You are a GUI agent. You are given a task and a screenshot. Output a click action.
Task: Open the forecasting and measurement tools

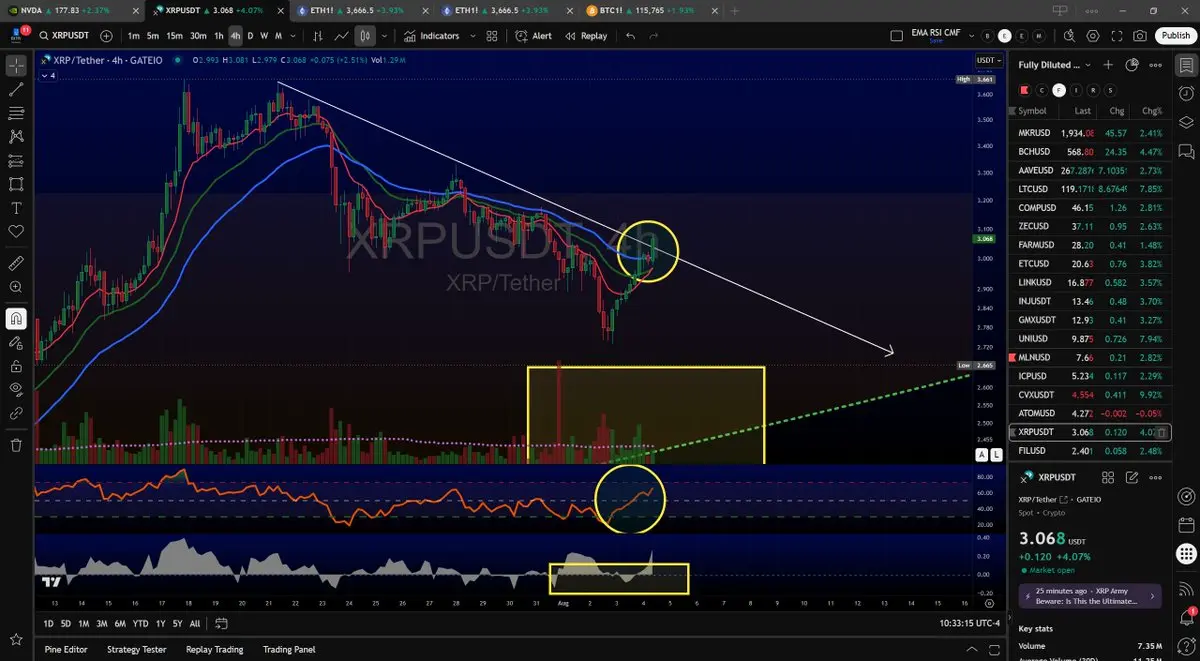tap(16, 160)
